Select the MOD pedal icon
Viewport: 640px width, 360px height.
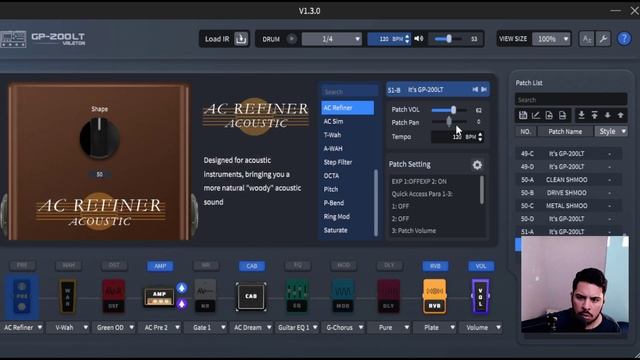click(x=343, y=297)
